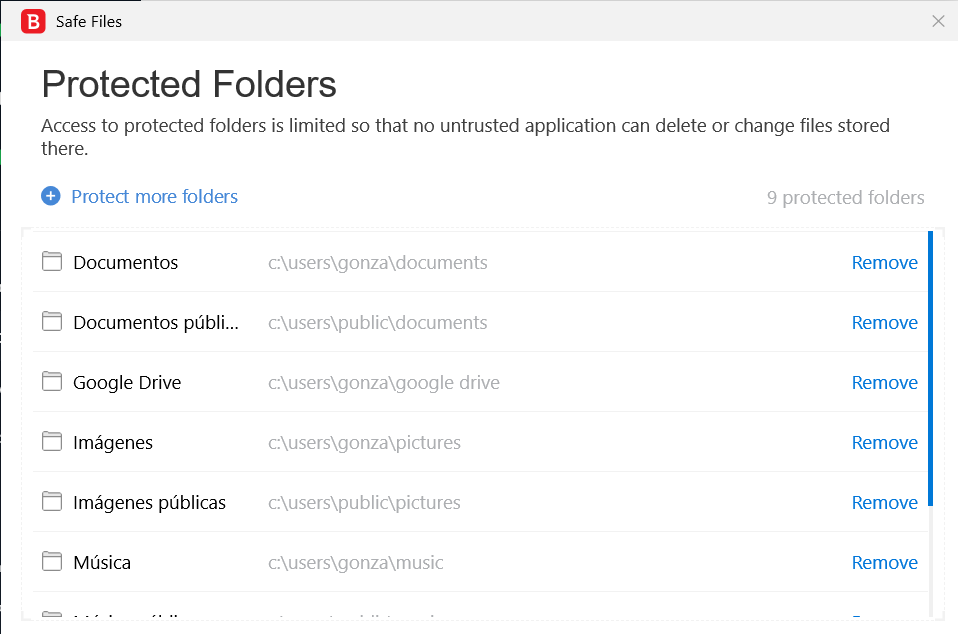The image size is (958, 634).
Task: Click the folder icon beside Documentos
Action: 52,262
